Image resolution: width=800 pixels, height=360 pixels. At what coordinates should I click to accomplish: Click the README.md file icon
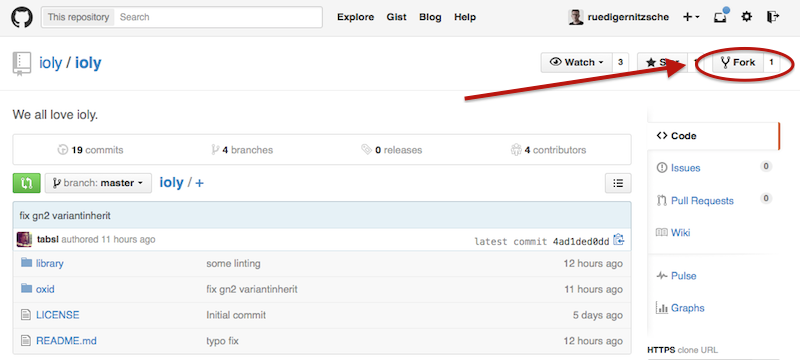click(x=26, y=341)
